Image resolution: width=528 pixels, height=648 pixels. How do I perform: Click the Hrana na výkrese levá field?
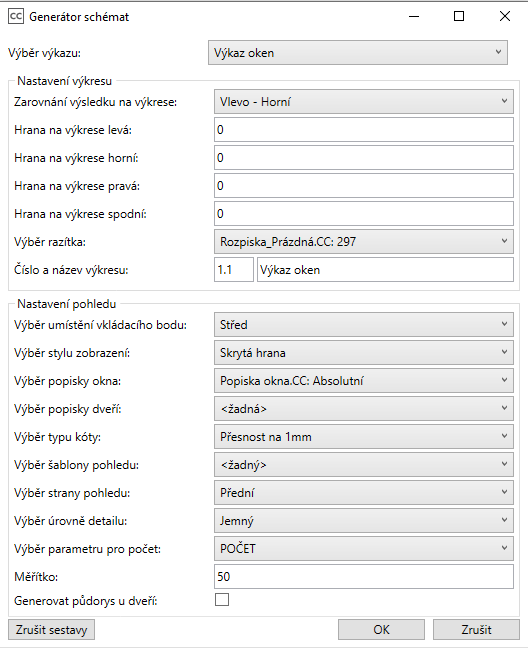364,130
